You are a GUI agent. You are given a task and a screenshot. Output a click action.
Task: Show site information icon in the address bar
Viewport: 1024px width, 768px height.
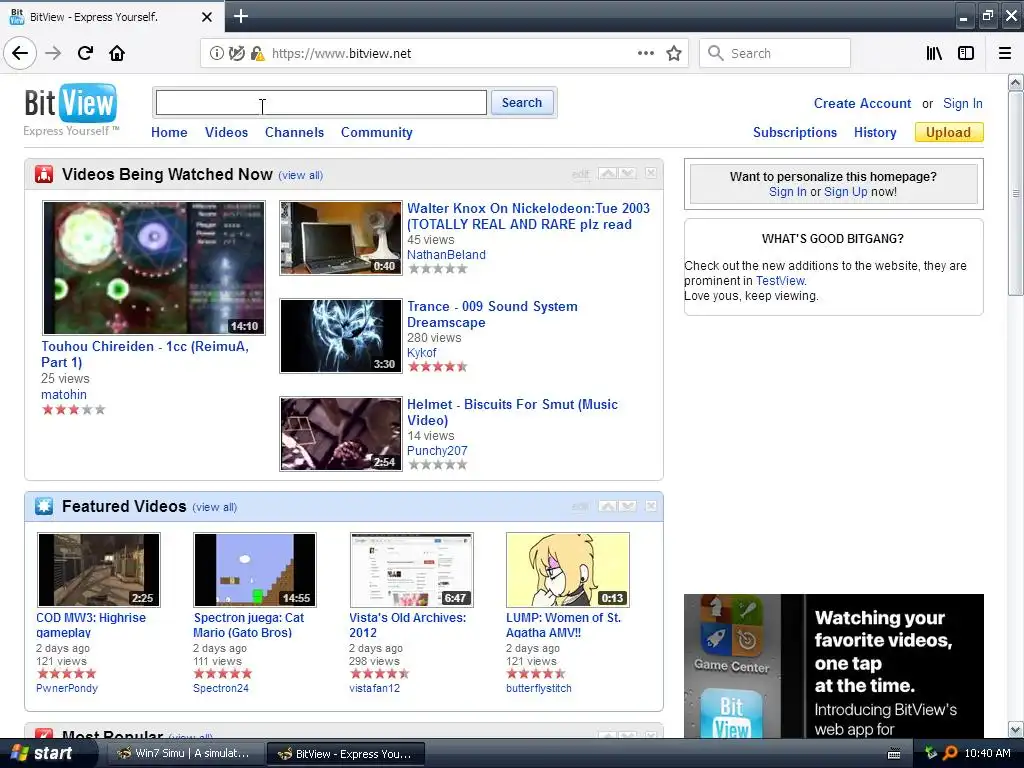216,53
